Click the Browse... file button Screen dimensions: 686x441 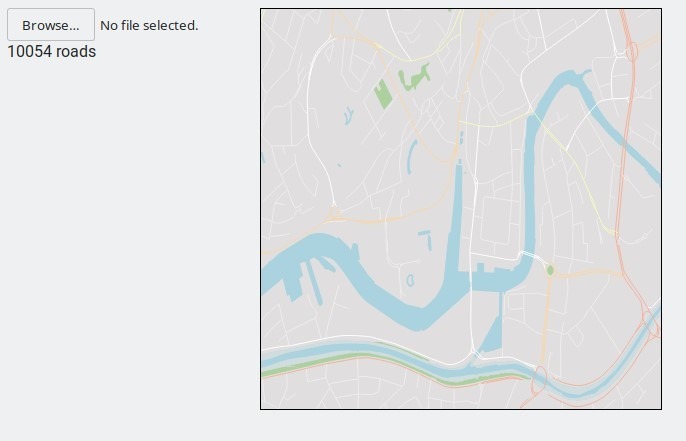click(51, 25)
